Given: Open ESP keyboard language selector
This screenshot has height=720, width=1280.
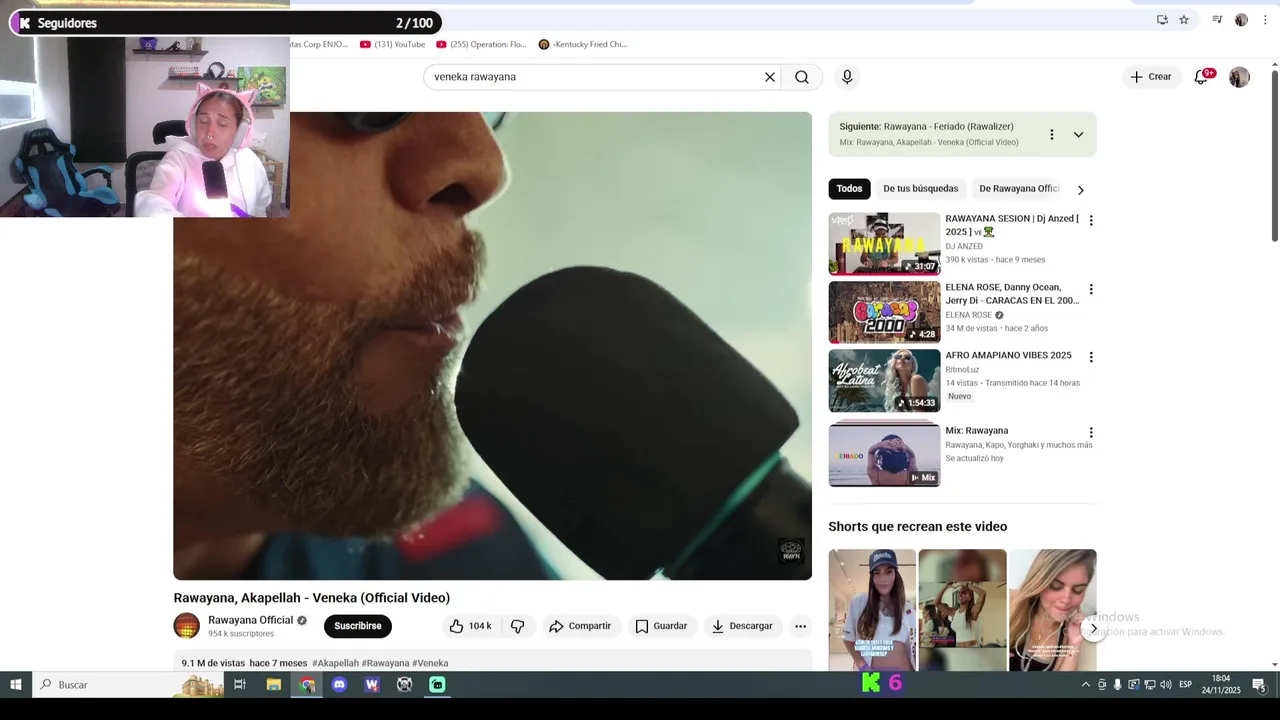Looking at the screenshot, I should (x=1185, y=685).
